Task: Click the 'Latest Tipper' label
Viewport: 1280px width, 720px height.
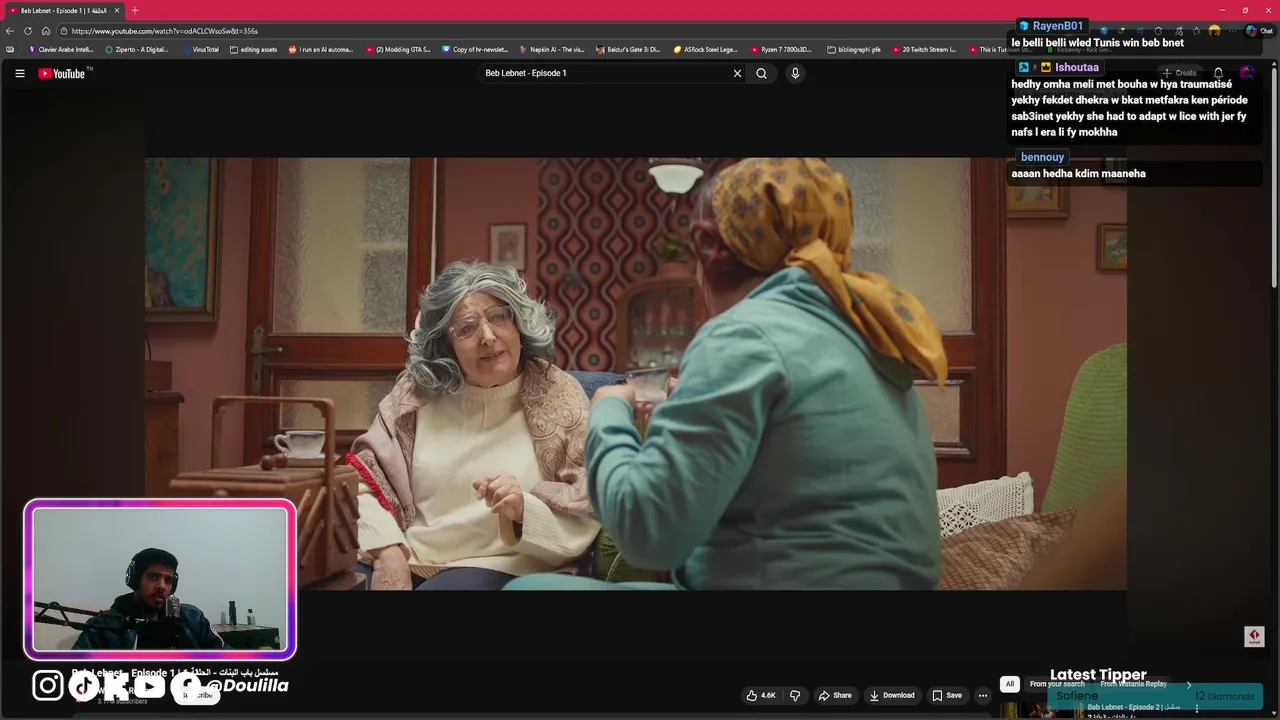Action: point(1098,675)
